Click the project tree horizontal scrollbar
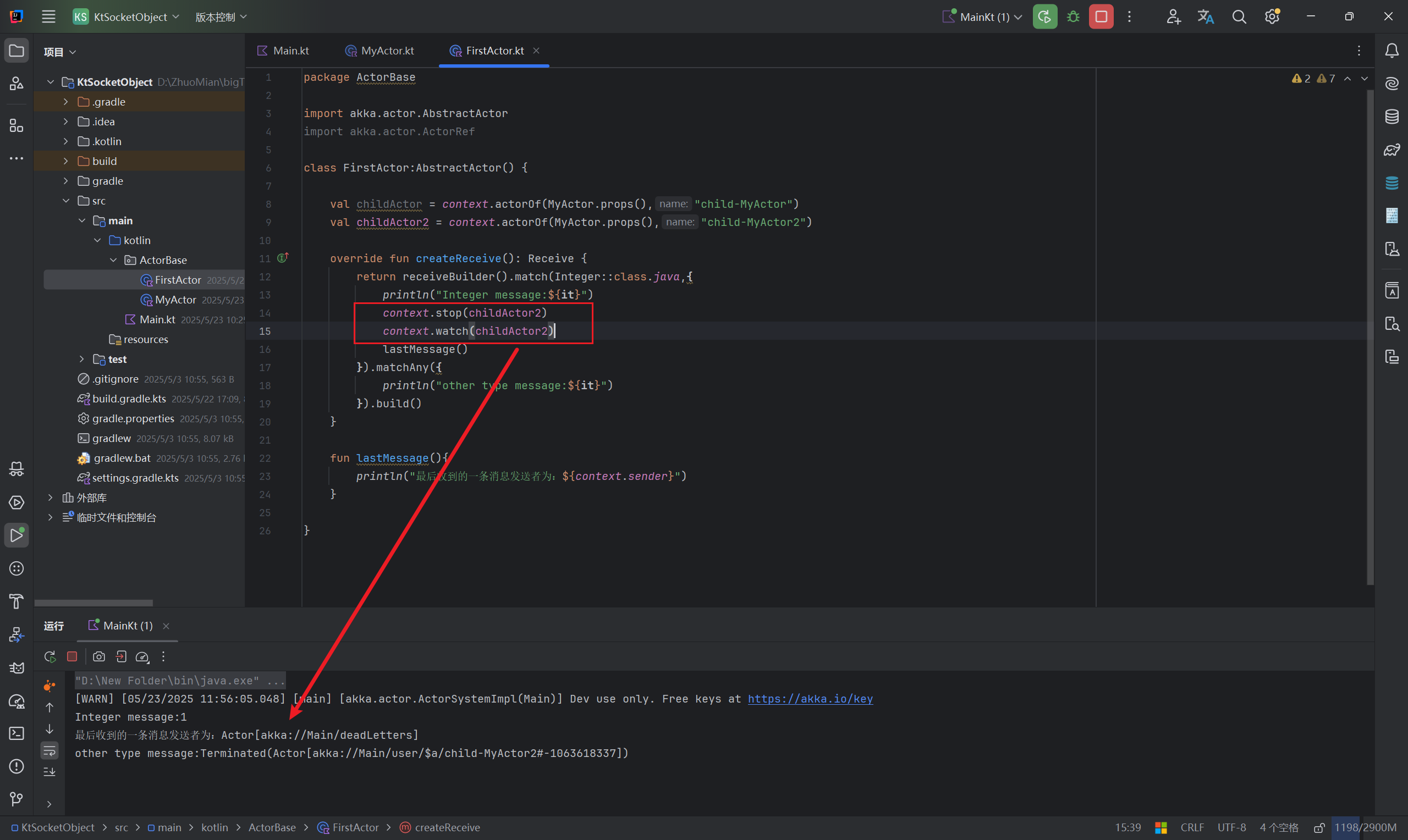 tap(94, 603)
